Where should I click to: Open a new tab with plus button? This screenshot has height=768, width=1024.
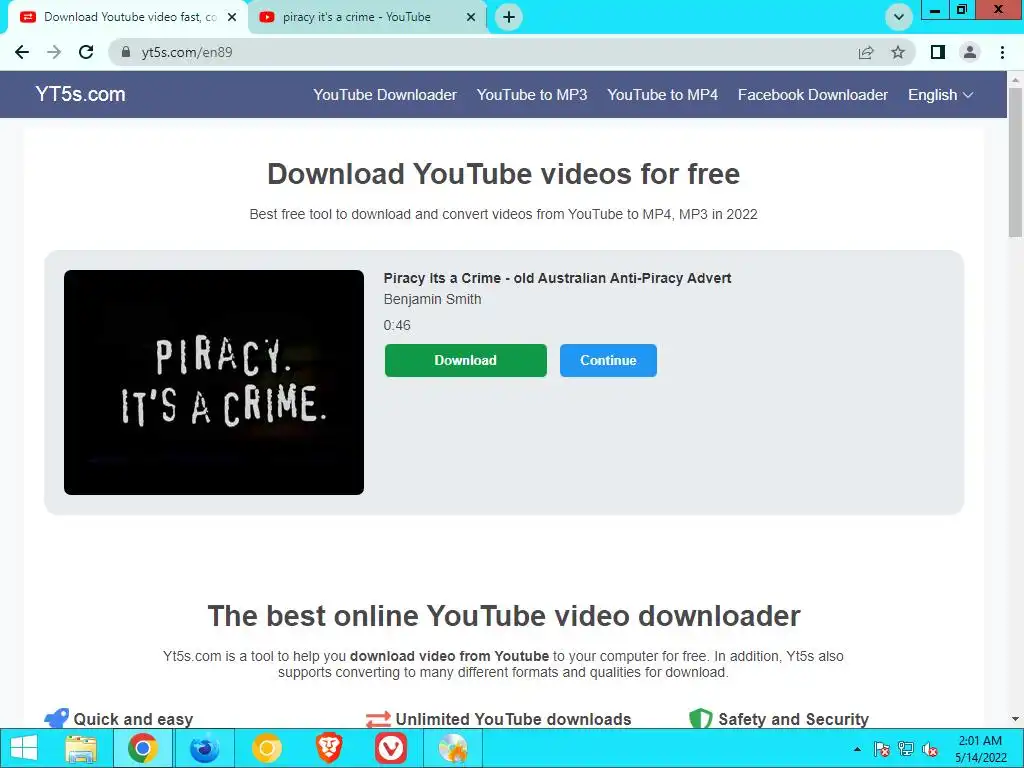click(x=509, y=17)
